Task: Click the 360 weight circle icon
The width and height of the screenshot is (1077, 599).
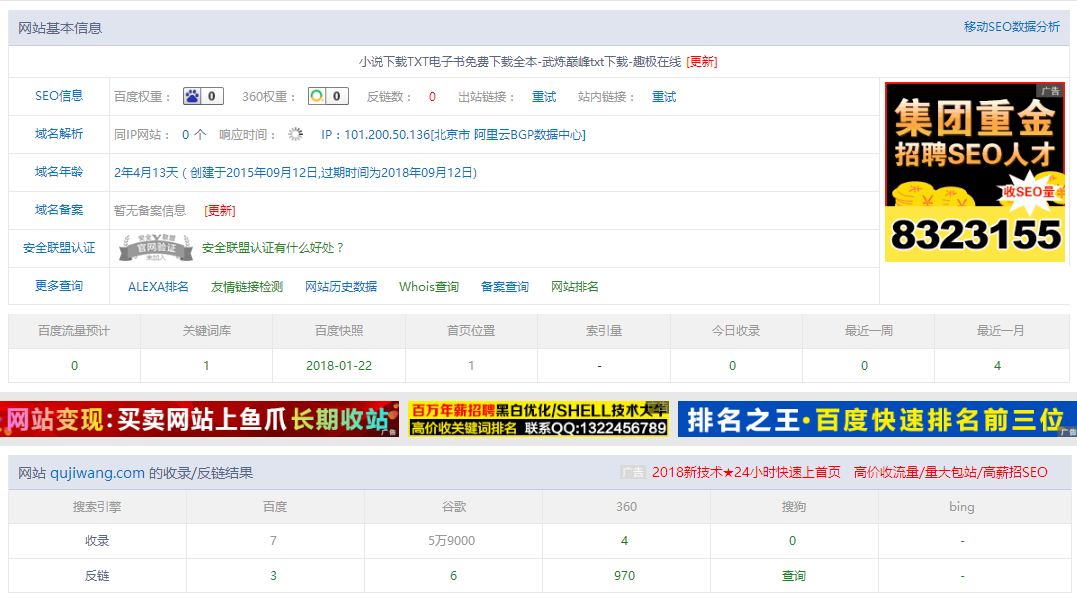Action: click(x=317, y=97)
